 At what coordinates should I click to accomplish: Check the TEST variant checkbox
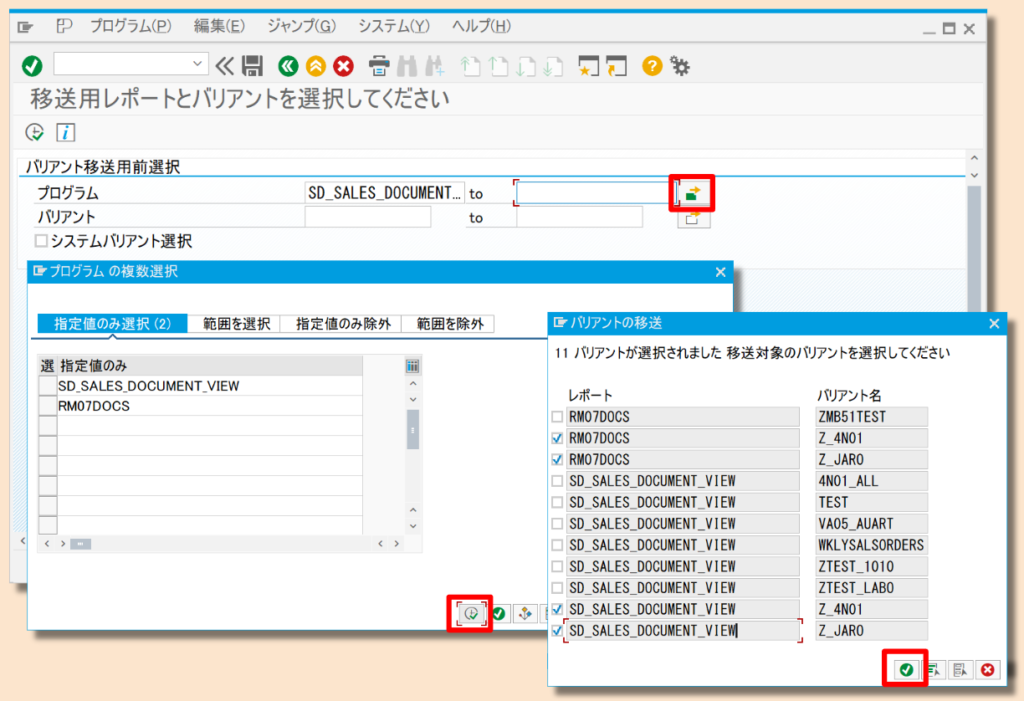pos(557,502)
